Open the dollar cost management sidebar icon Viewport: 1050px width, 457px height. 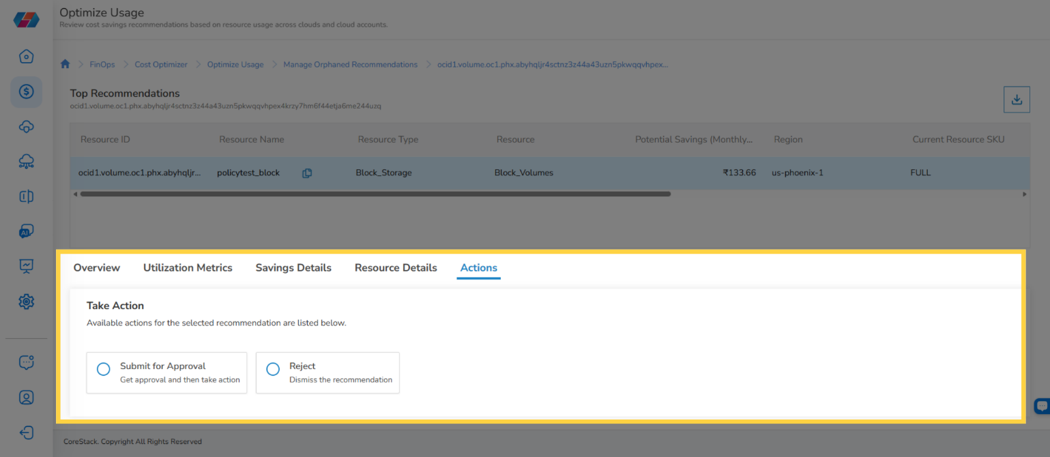click(26, 92)
